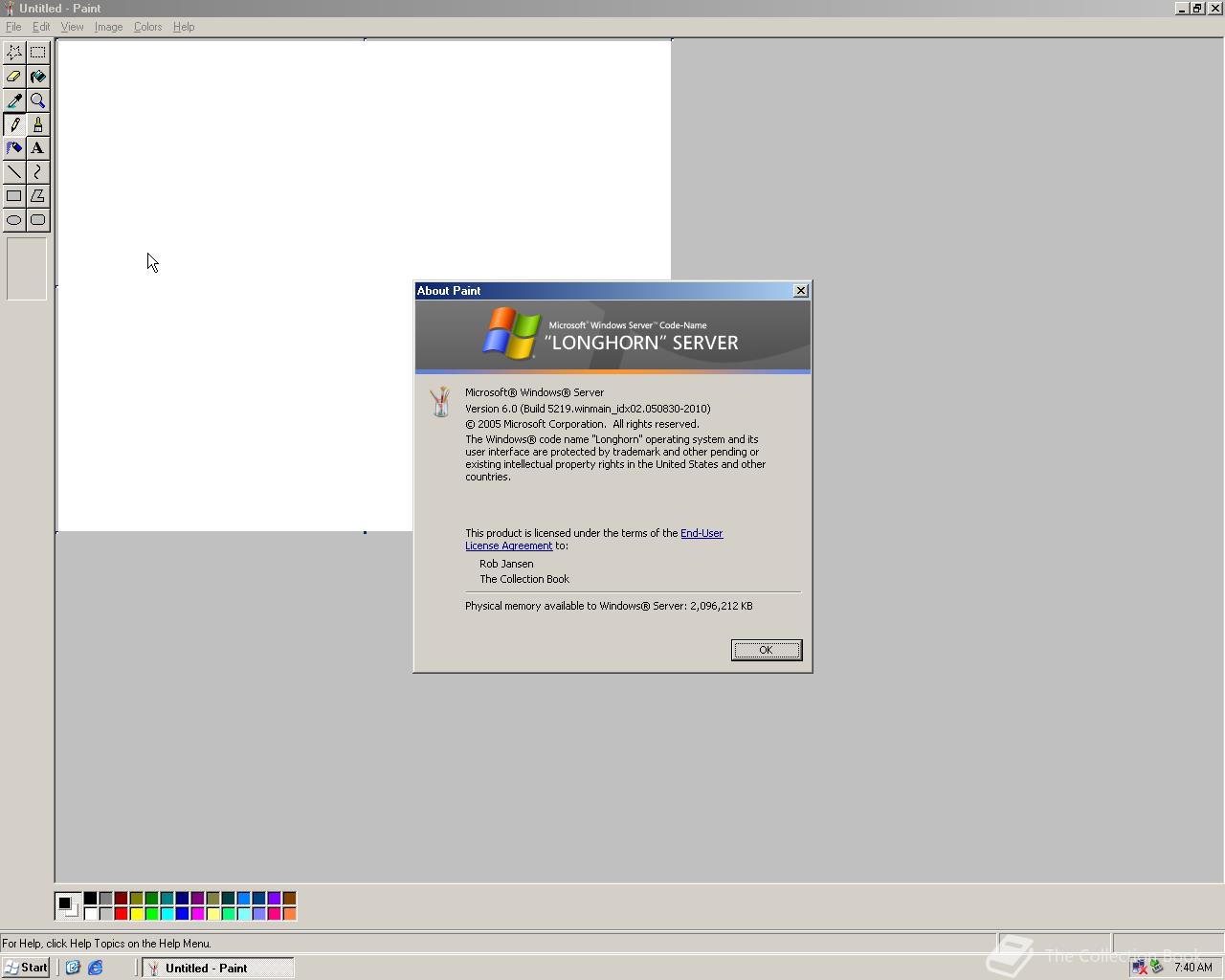Select the orange color swatch
This screenshot has height=980, width=1225.
(289, 913)
